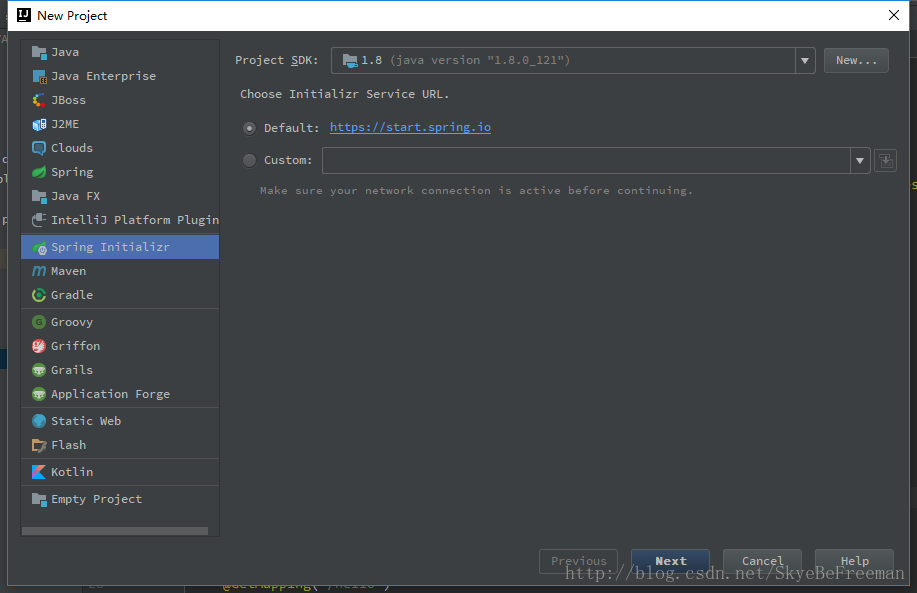Select Griffon label in list

(75, 346)
